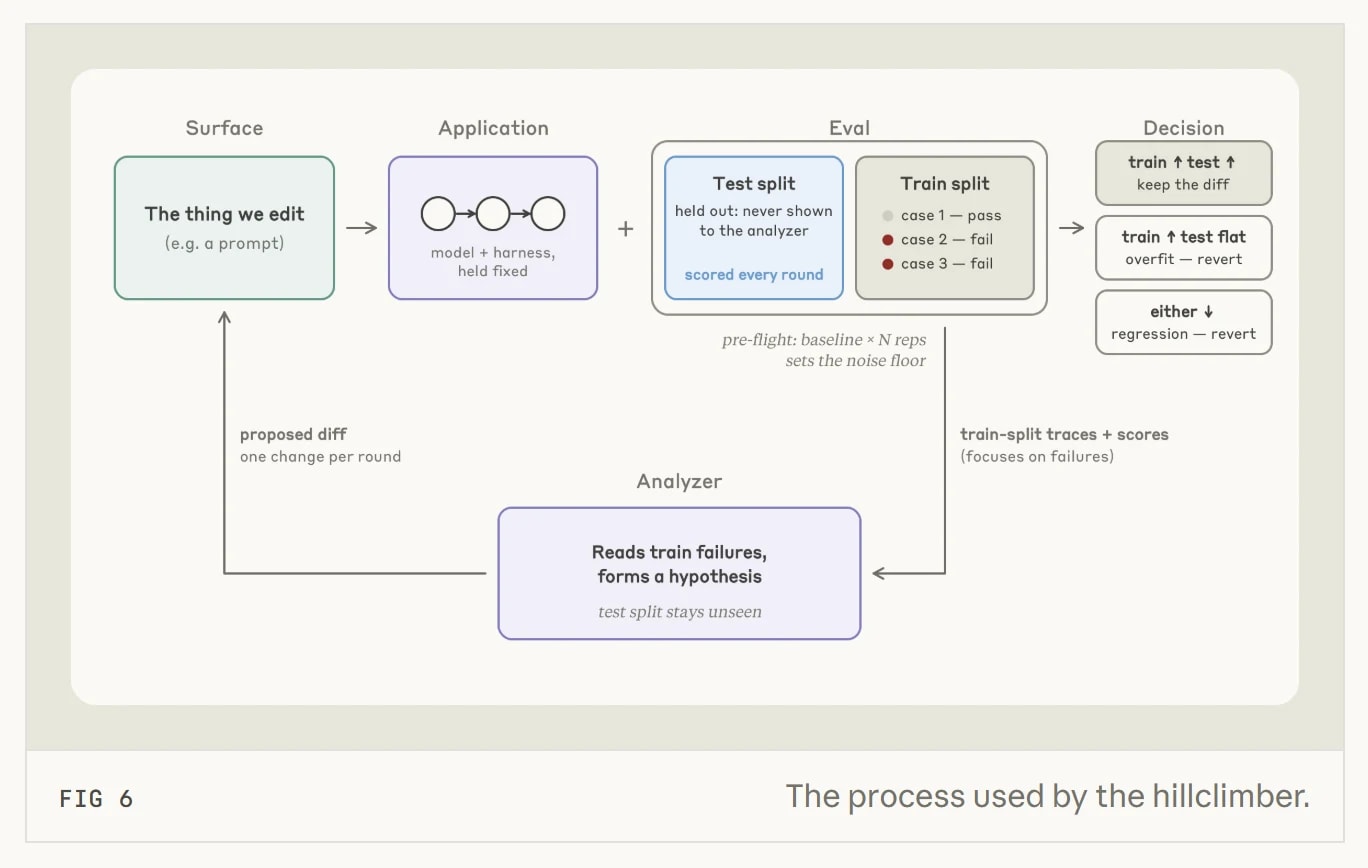Click the red dot beside case 2
The image size is (1368, 868).
(887, 240)
